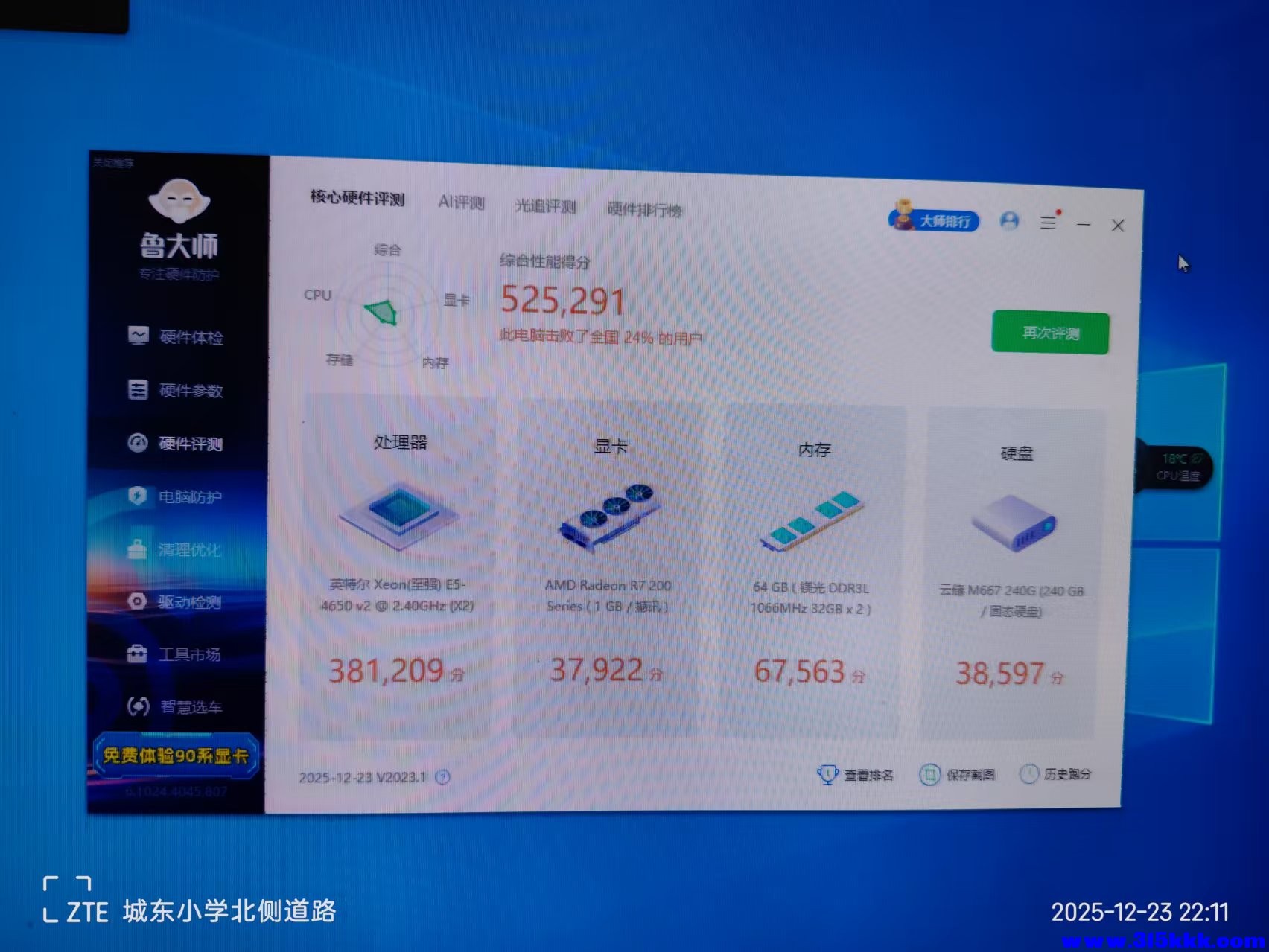The image size is (1269, 952).
Task: Click the help question mark icon
Action: (x=442, y=777)
